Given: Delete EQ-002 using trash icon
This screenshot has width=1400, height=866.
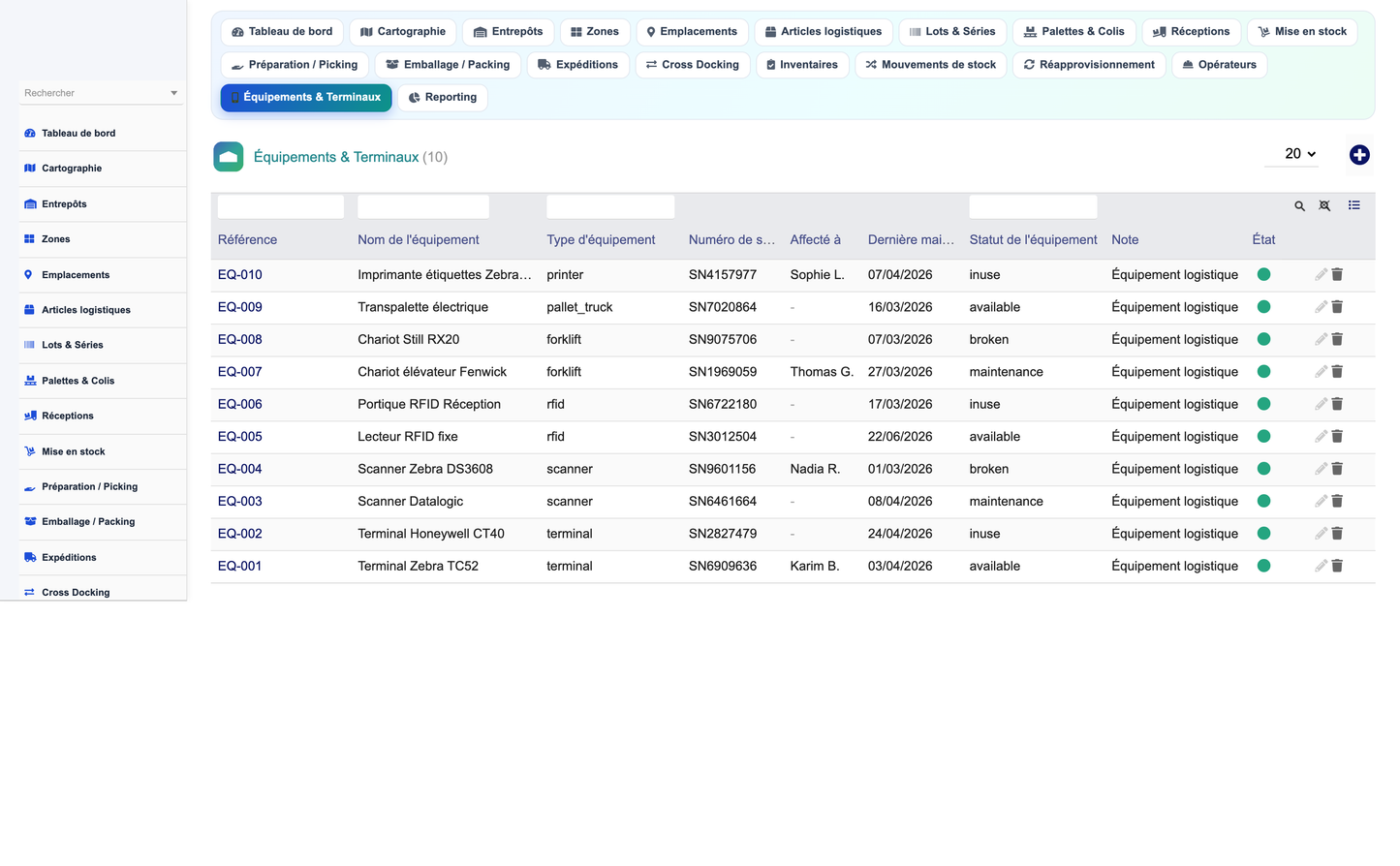Looking at the screenshot, I should tap(1337, 534).
